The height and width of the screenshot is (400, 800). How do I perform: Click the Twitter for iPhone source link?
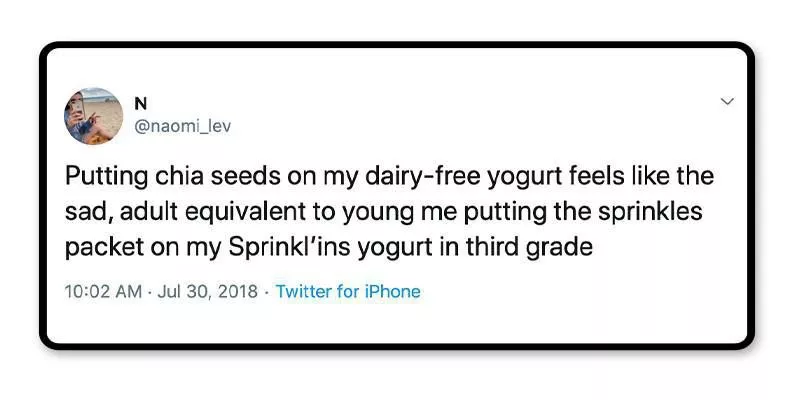(x=347, y=292)
